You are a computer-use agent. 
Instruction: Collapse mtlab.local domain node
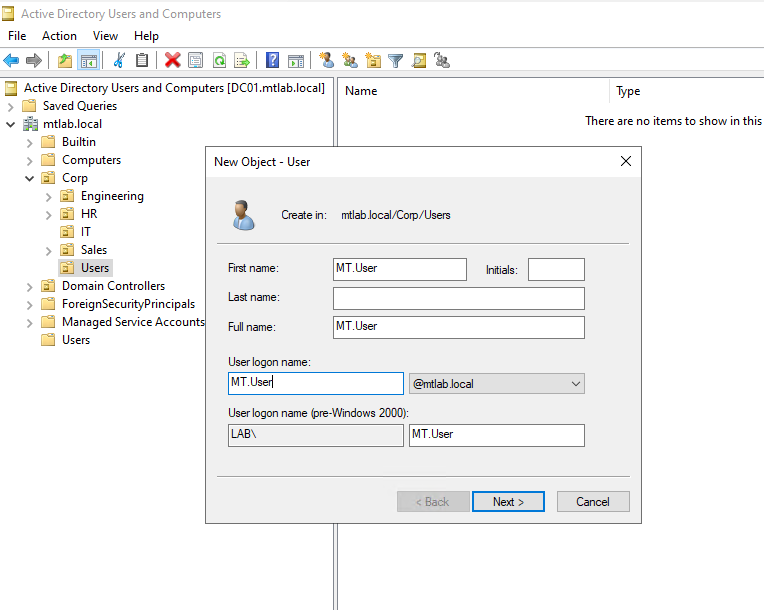coord(11,124)
